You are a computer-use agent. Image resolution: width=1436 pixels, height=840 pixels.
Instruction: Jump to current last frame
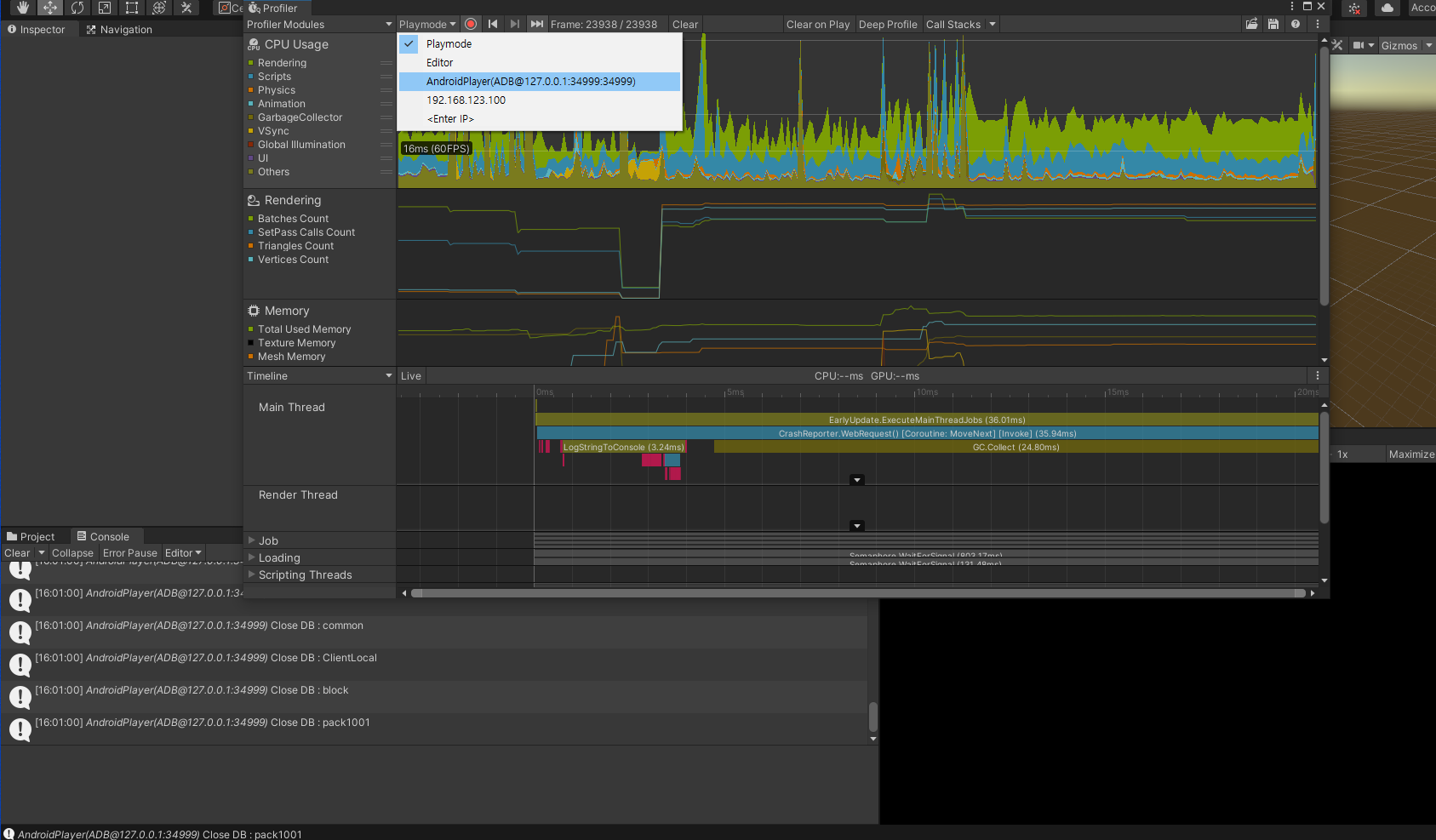tap(537, 24)
